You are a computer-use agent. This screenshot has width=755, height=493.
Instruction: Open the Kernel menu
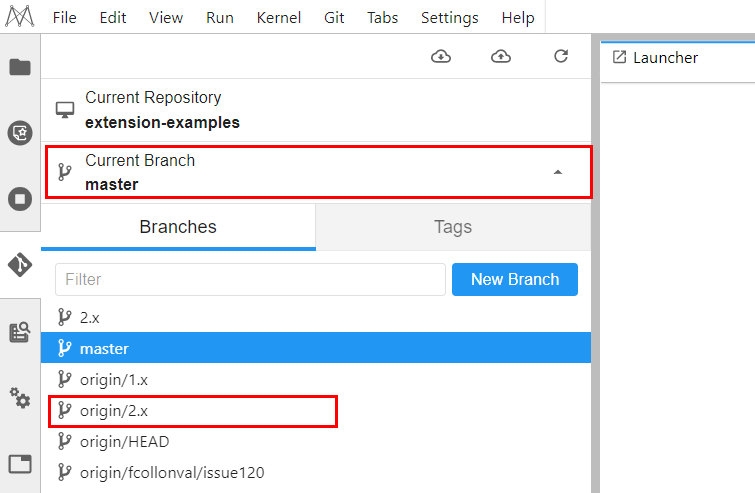(x=279, y=18)
